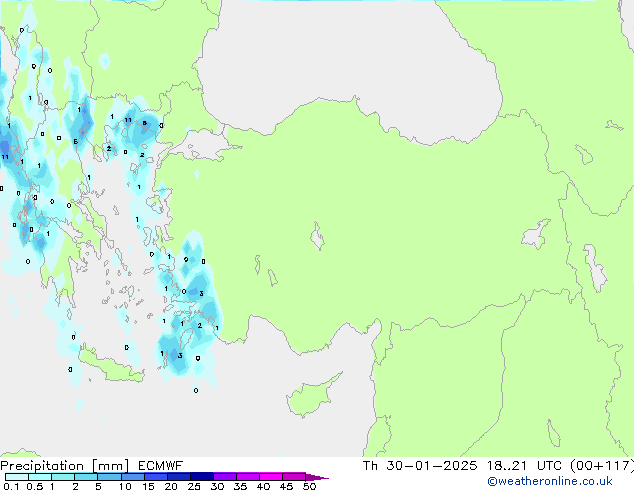Click the (00+117) forecast offset label
The width and height of the screenshot is (634, 490).
pyautogui.click(x=598, y=465)
